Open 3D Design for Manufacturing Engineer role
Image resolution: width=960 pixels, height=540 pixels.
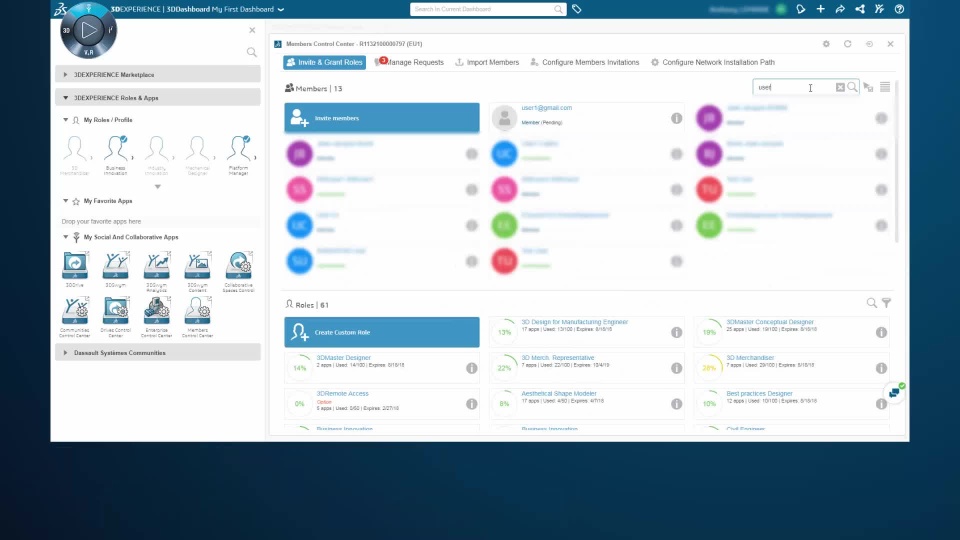click(x=574, y=322)
